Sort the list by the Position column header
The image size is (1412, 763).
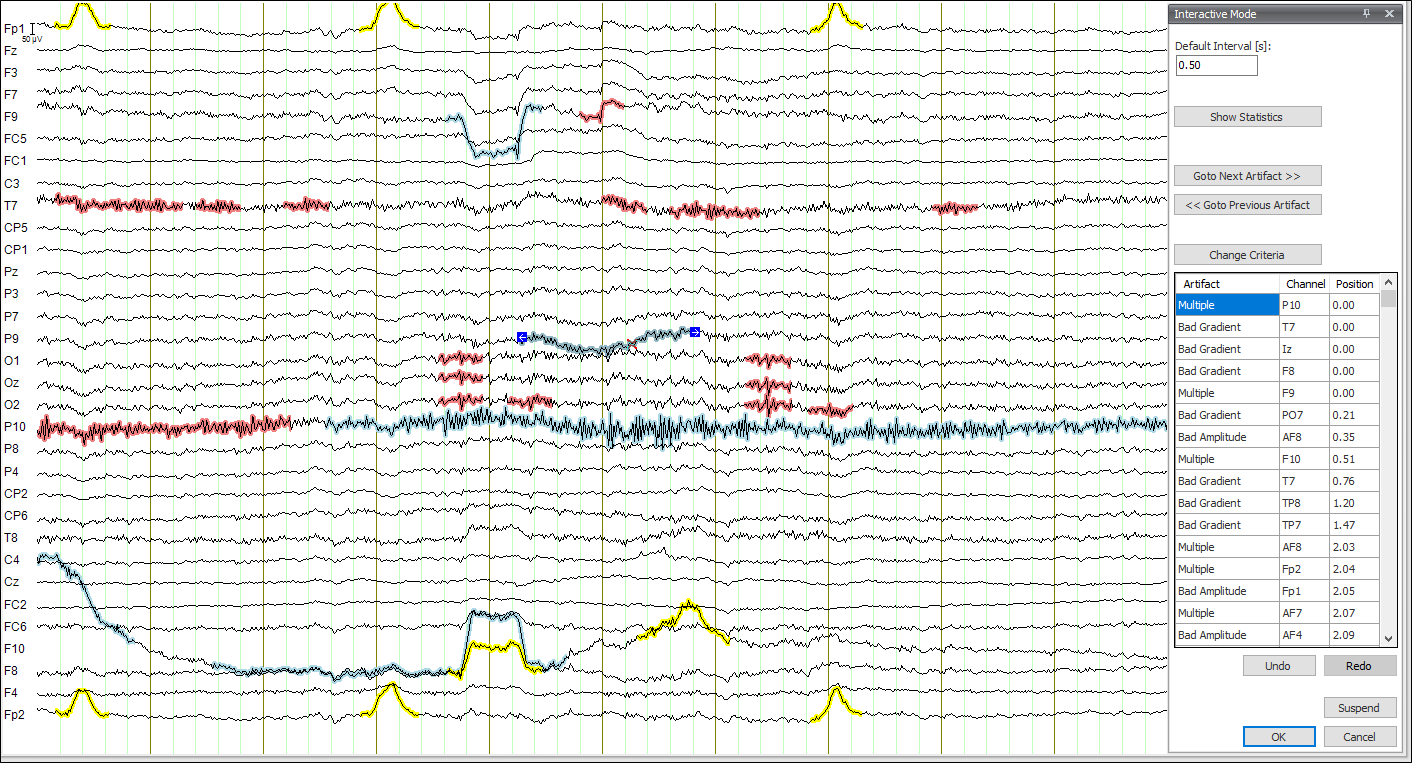1354,284
